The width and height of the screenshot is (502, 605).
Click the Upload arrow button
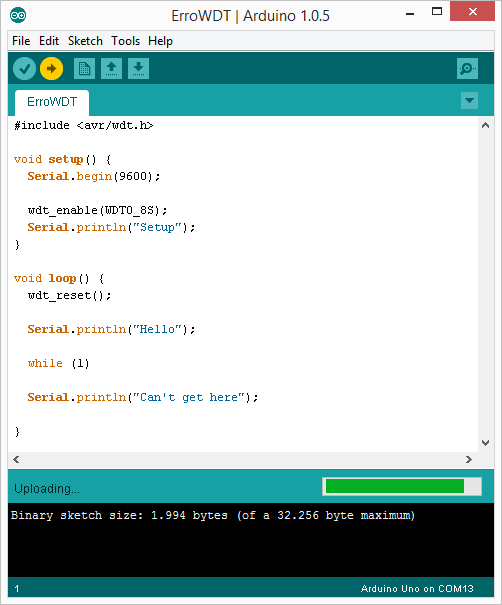(x=51, y=69)
